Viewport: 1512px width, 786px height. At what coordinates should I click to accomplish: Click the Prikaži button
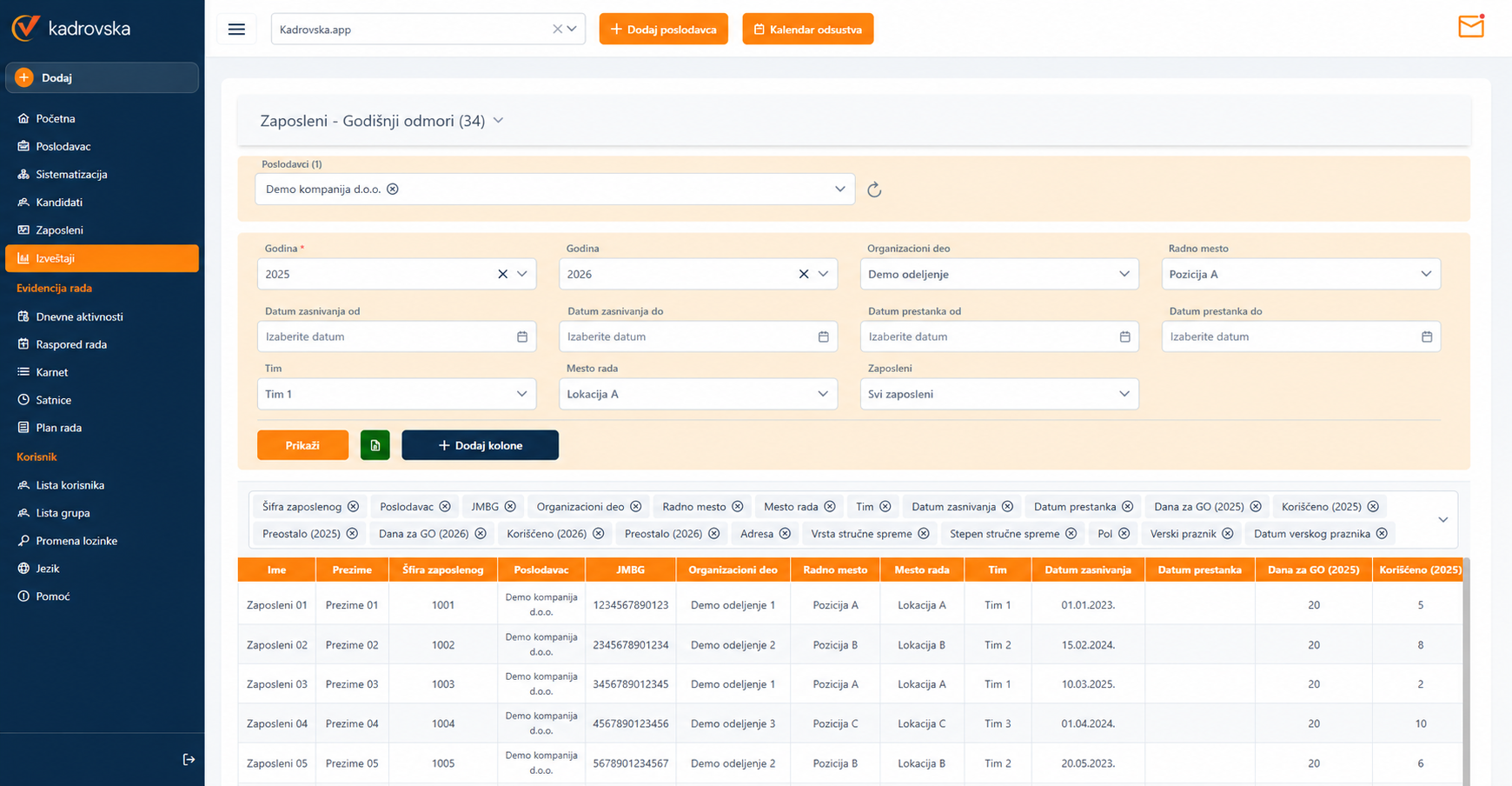pyautogui.click(x=302, y=445)
